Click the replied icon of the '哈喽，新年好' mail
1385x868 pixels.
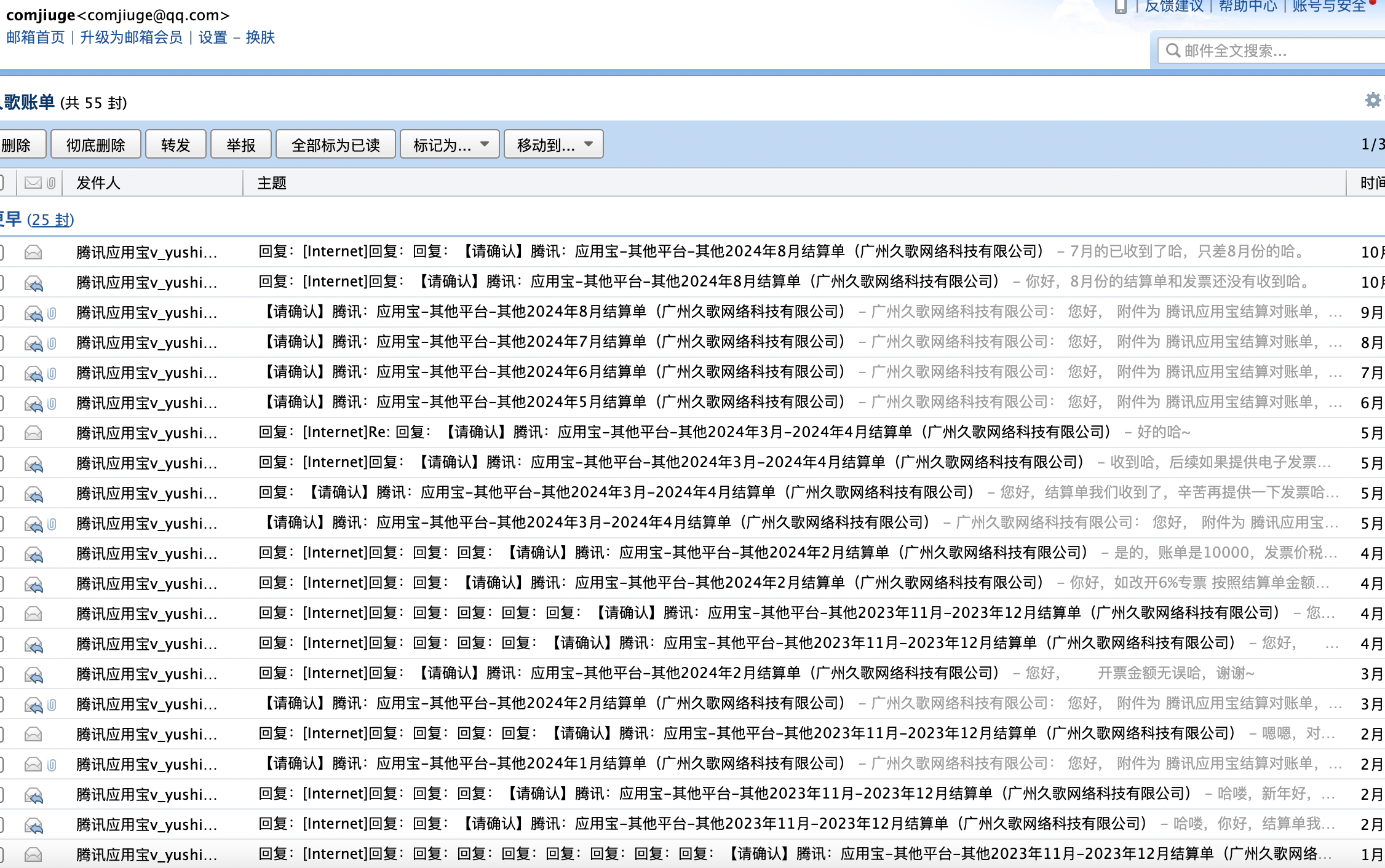[33, 795]
